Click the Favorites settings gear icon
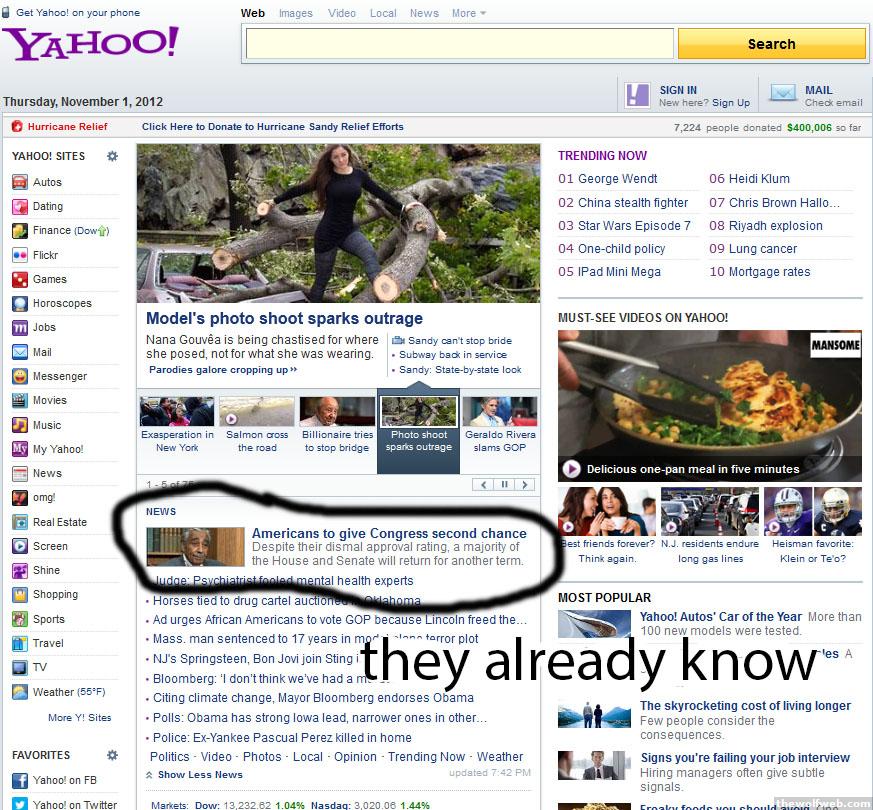The image size is (873, 810). click(112, 755)
